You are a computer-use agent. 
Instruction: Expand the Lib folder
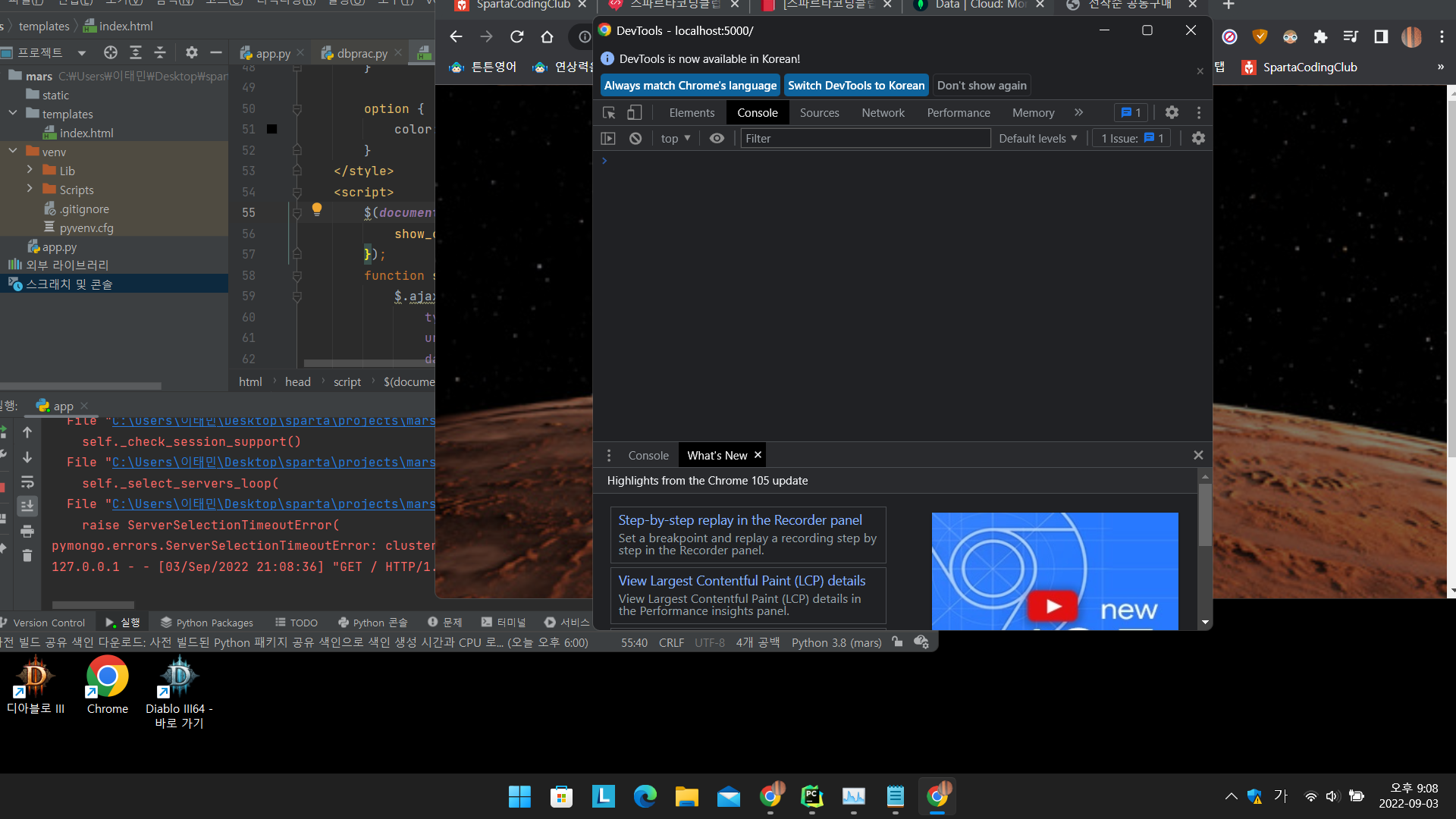pos(30,171)
